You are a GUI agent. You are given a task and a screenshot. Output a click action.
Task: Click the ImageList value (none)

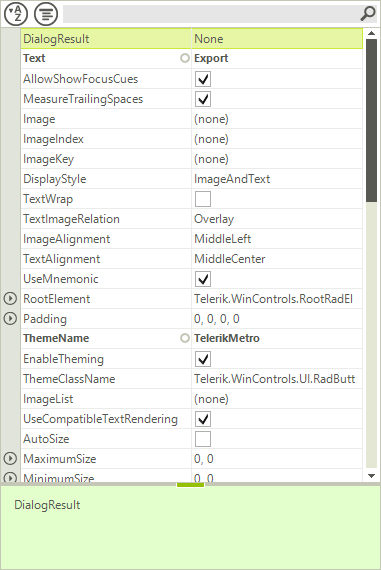(x=211, y=399)
